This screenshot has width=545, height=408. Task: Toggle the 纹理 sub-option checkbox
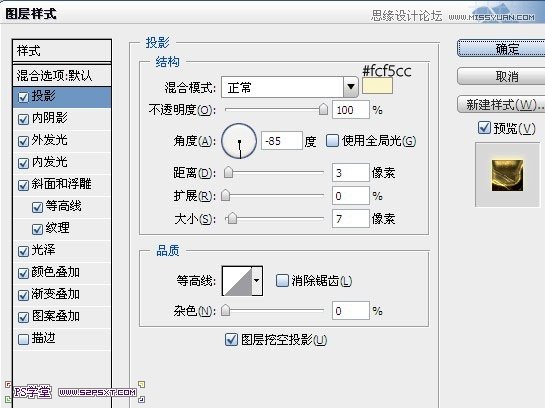pos(37,229)
